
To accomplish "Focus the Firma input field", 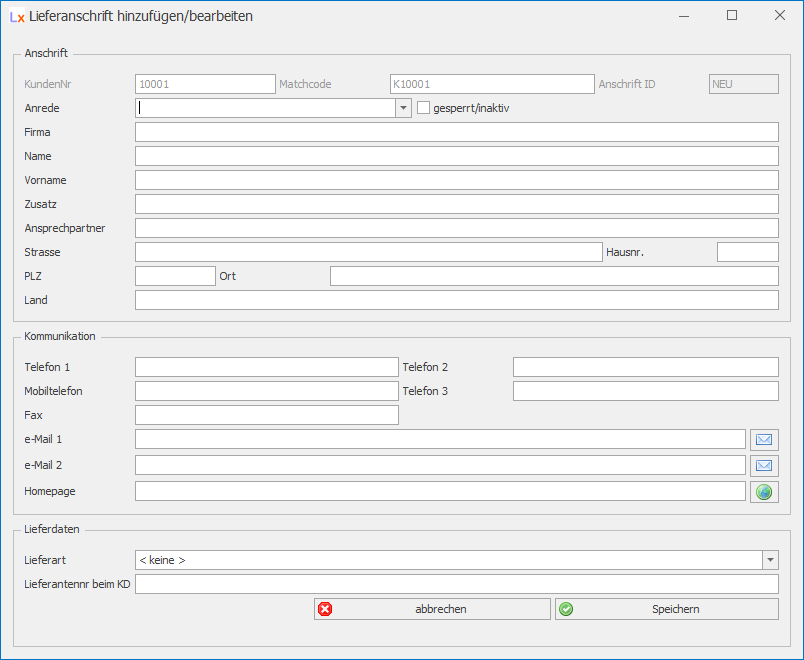I will click(456, 132).
